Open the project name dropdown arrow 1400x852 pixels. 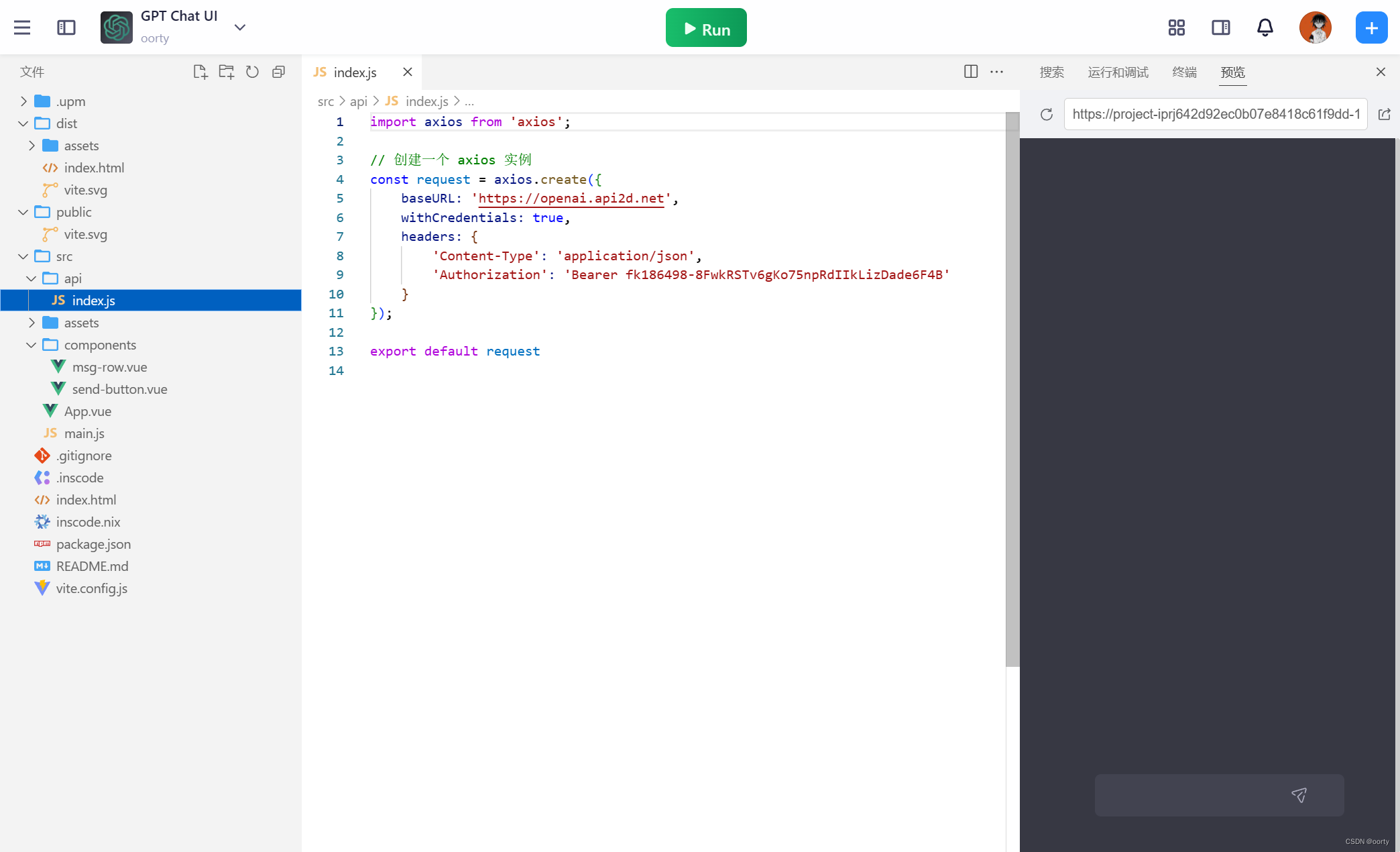click(240, 28)
